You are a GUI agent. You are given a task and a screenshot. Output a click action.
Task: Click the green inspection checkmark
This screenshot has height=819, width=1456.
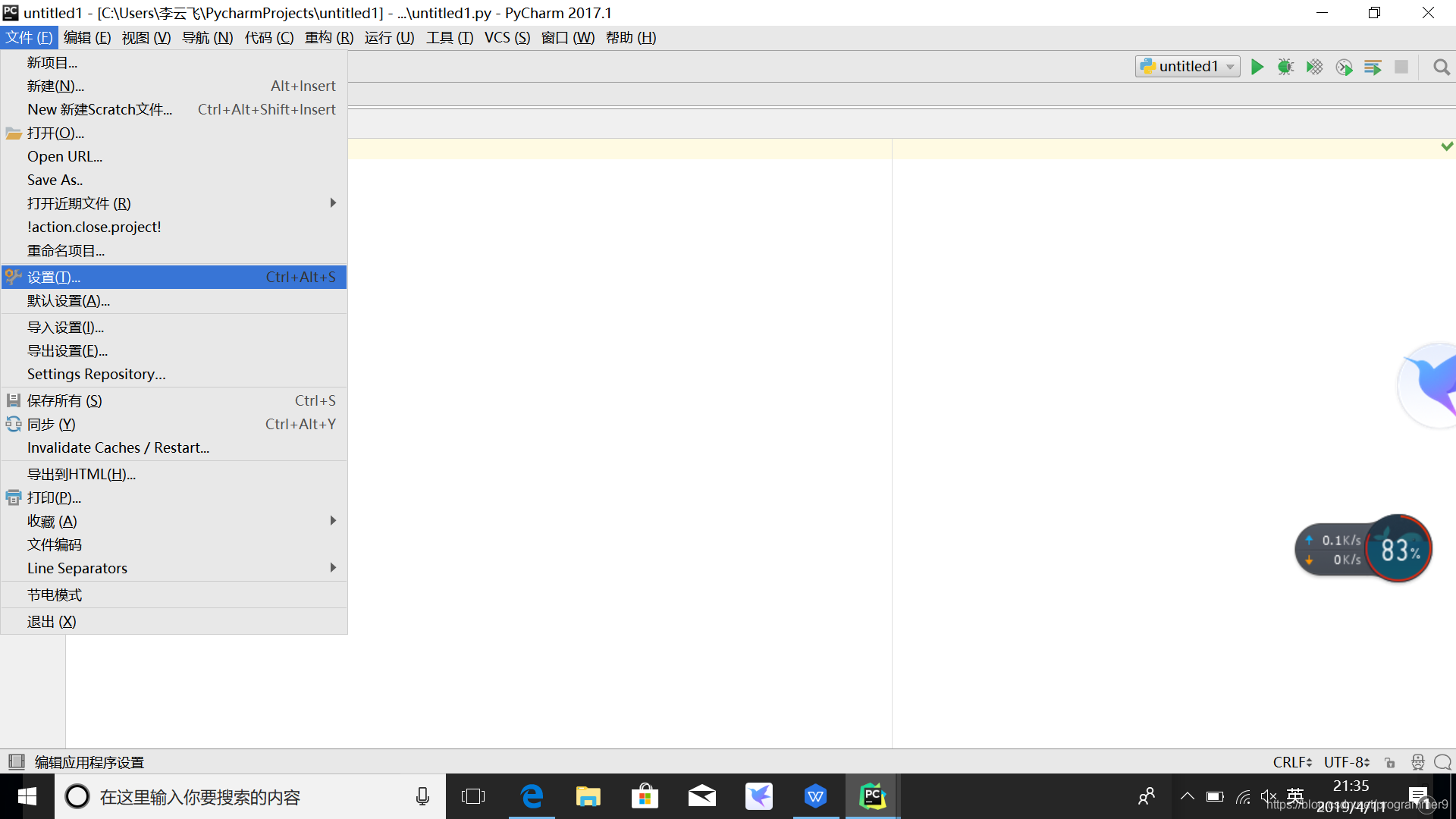coord(1447,146)
